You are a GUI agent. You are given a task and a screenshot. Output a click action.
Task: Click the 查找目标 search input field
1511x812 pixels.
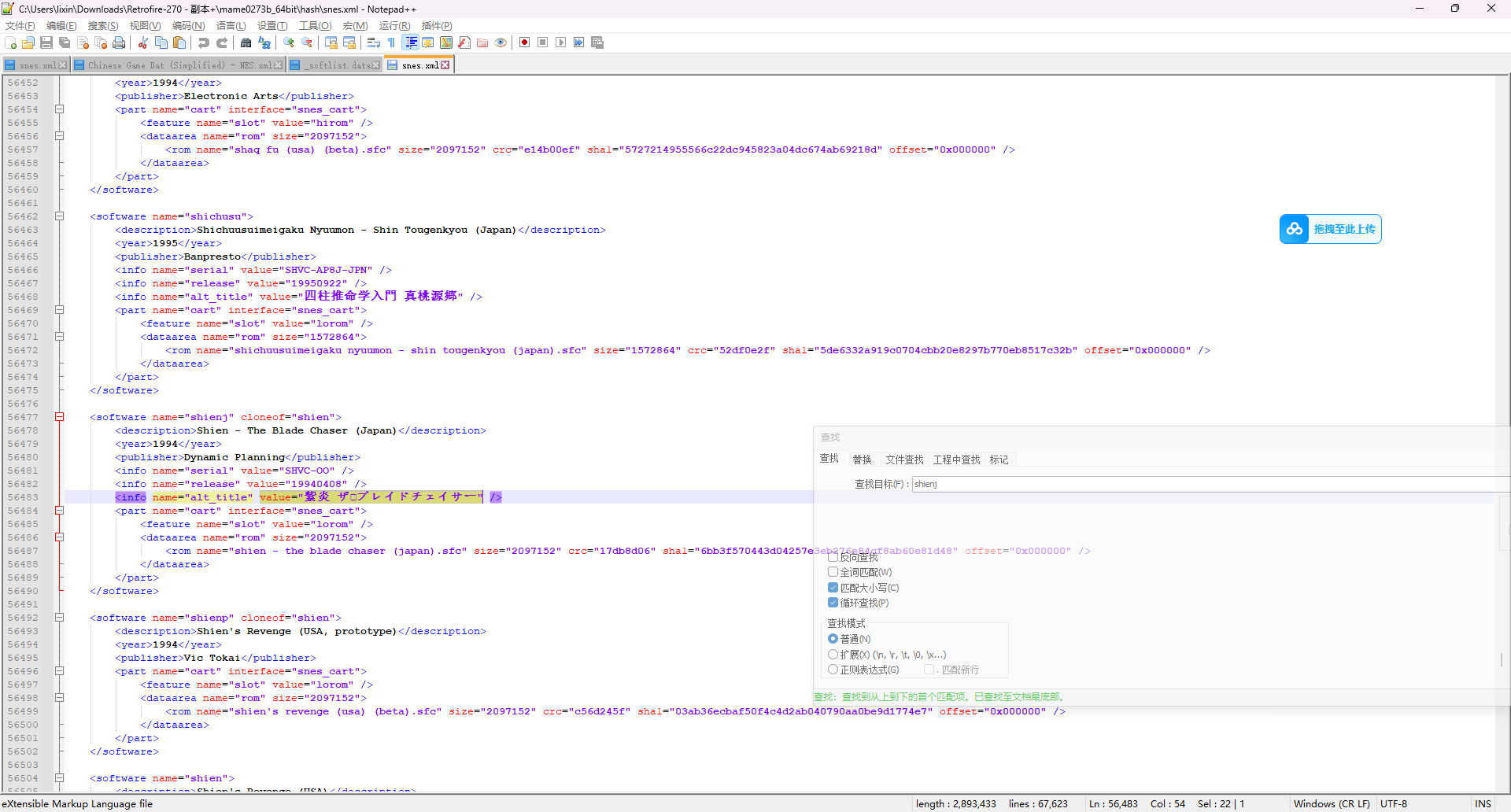tap(1210, 484)
